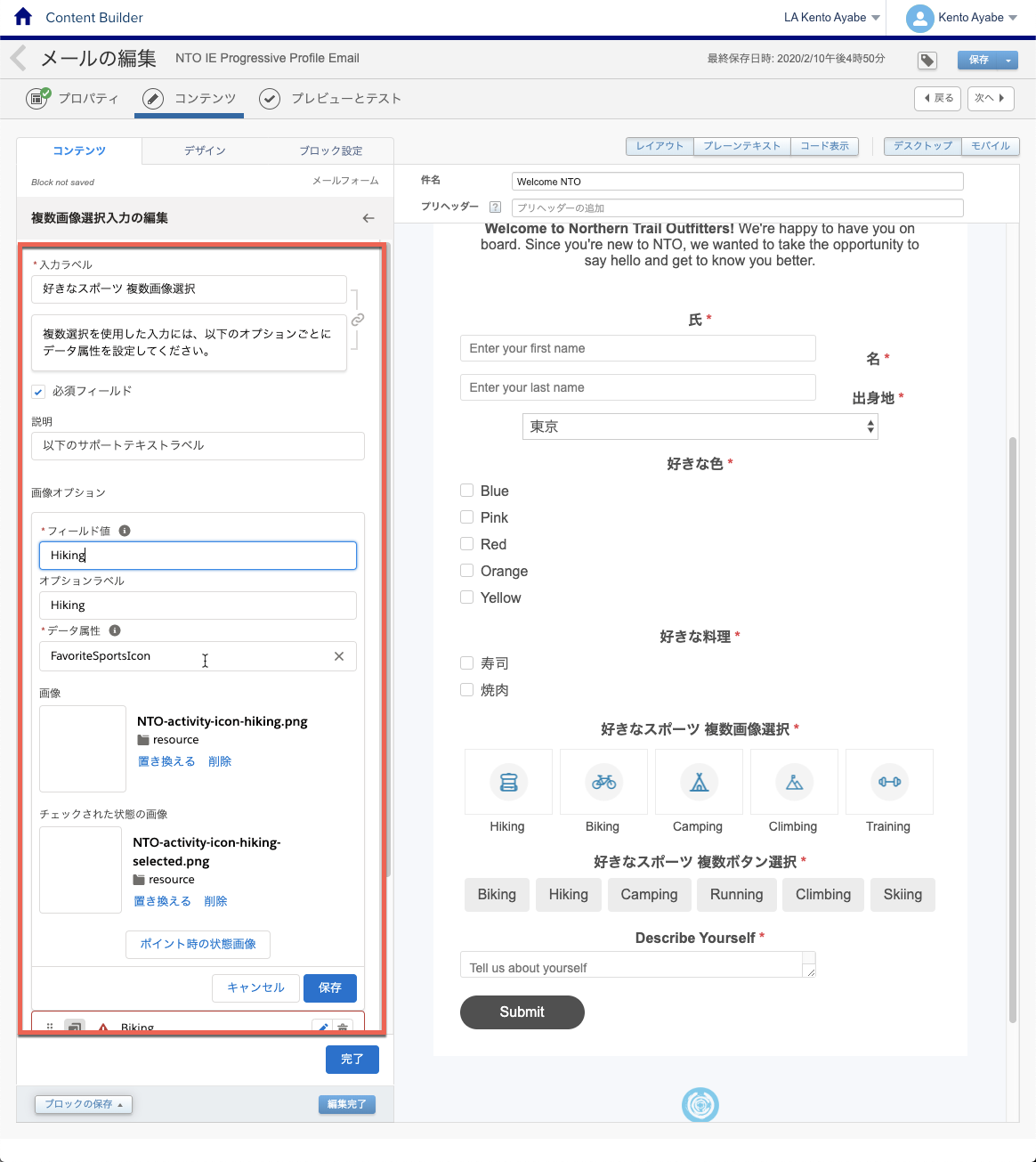
Task: Go to the プロパティ step
Action: (73, 99)
